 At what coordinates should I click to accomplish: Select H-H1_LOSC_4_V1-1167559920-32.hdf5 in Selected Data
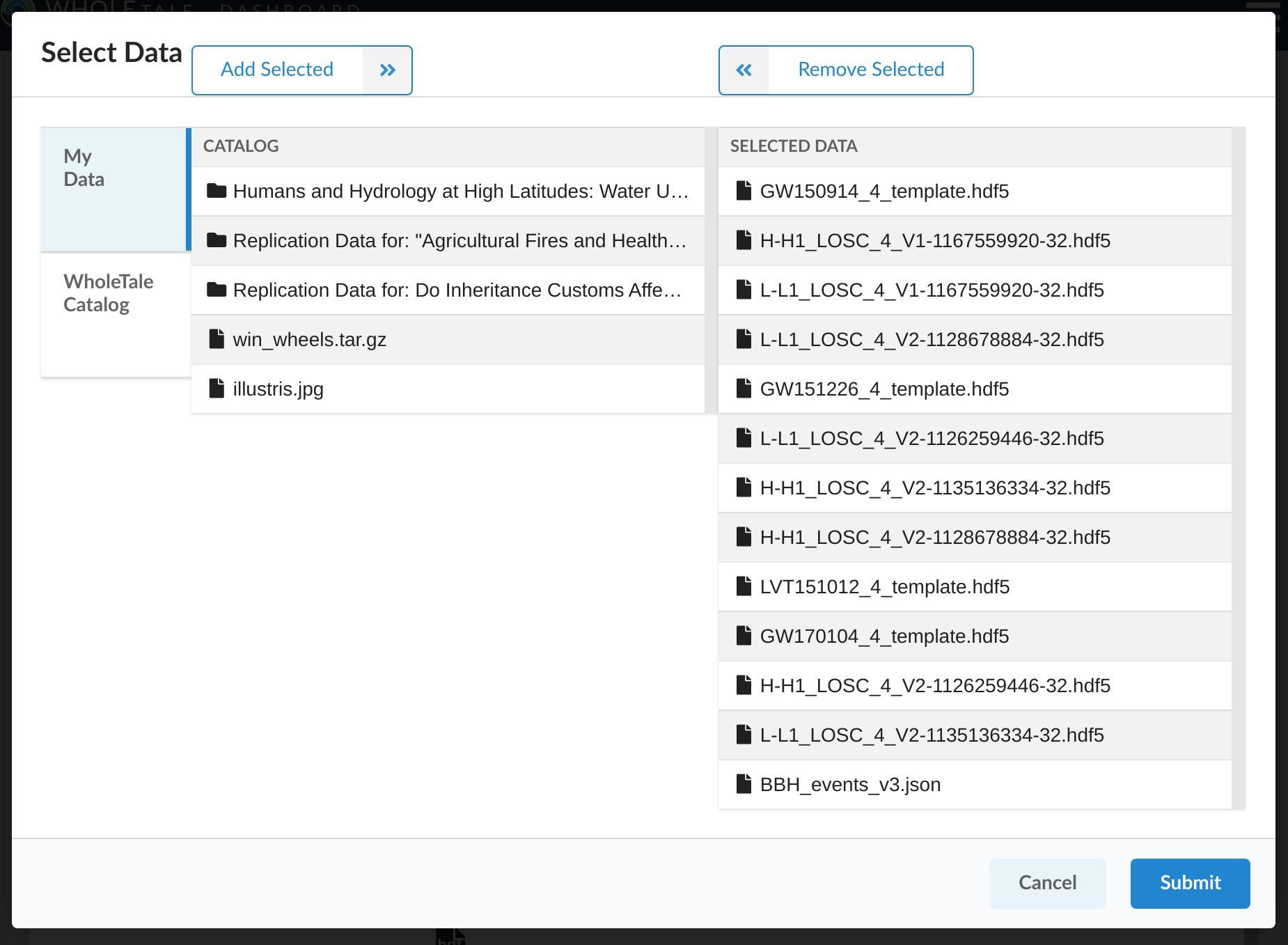[935, 240]
